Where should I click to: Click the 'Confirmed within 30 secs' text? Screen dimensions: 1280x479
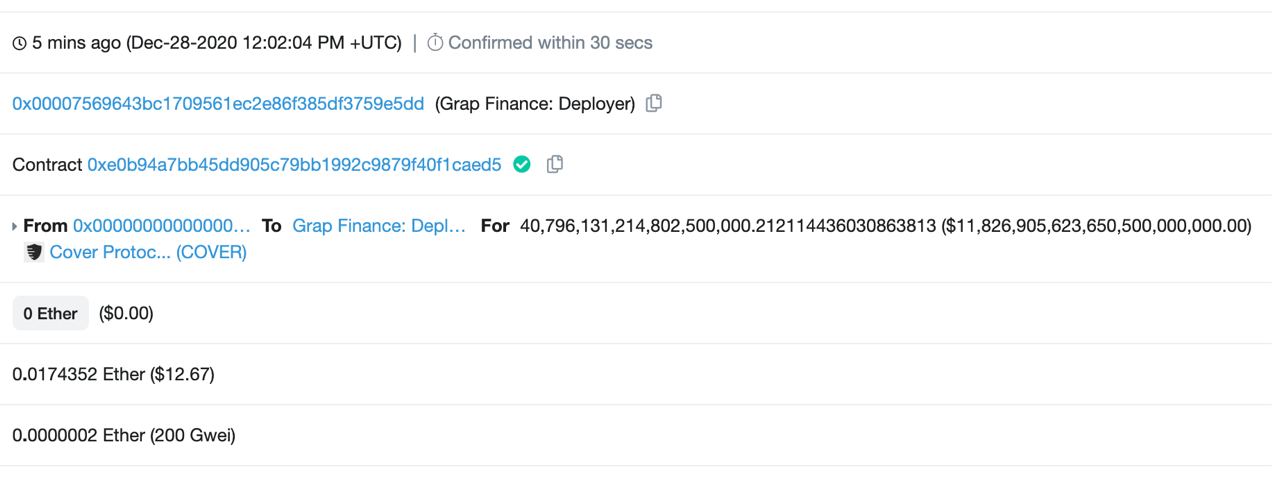[x=550, y=43]
